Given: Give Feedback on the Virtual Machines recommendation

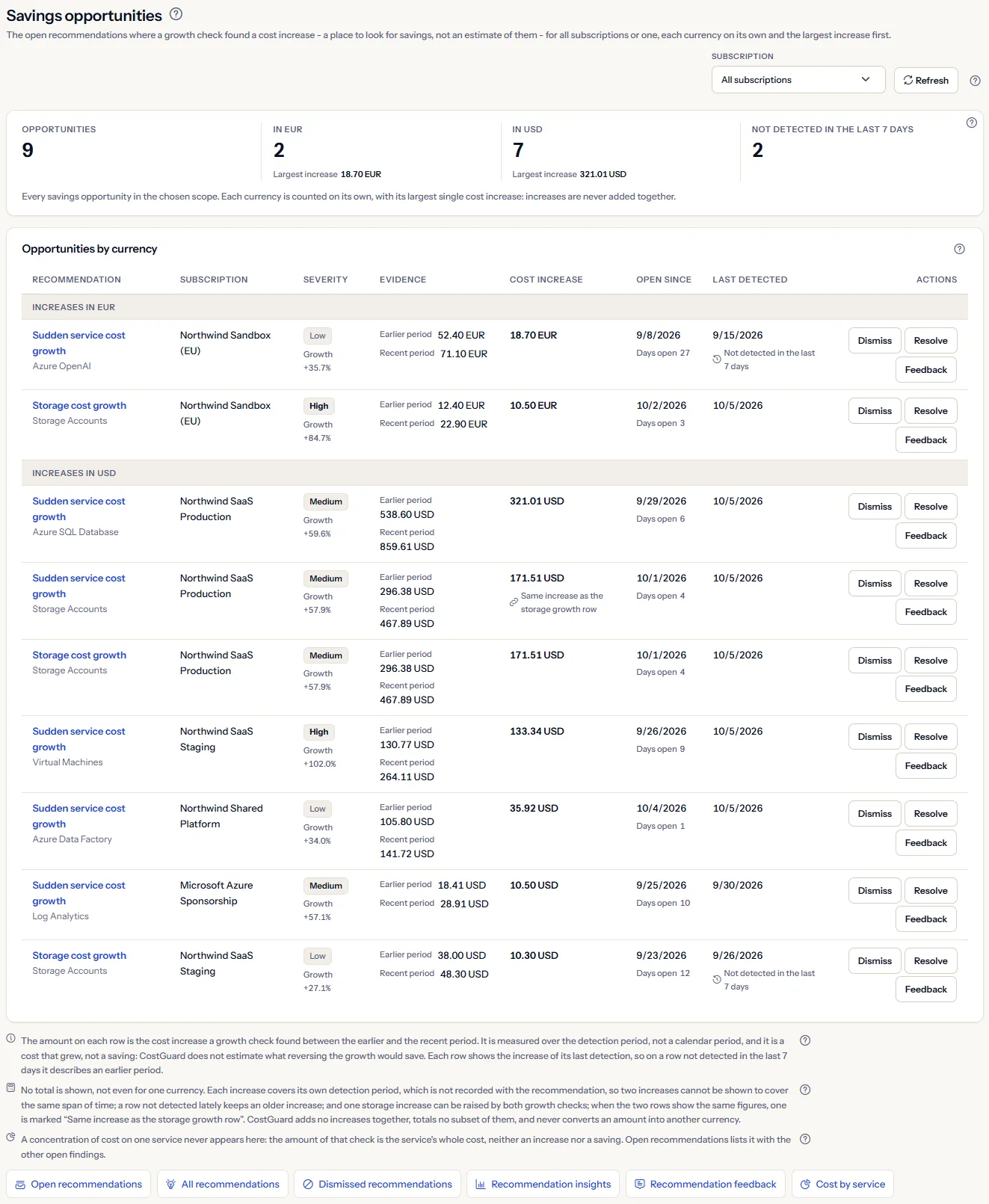Looking at the screenshot, I should pyautogui.click(x=925, y=766).
